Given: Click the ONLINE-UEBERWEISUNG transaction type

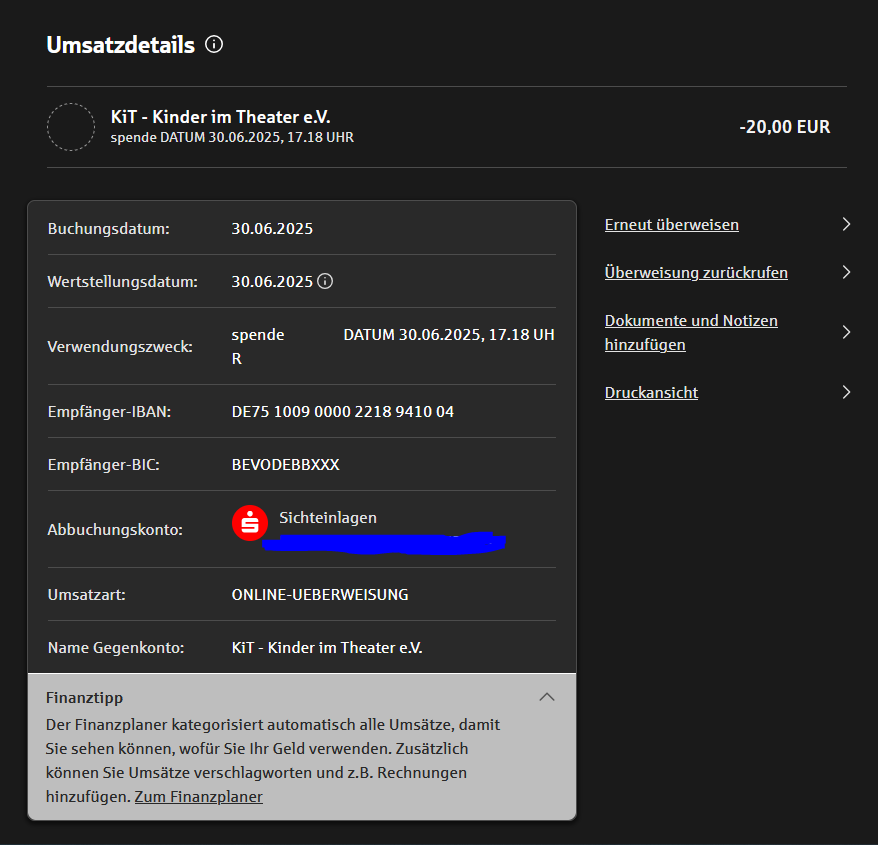Looking at the screenshot, I should tap(319, 594).
